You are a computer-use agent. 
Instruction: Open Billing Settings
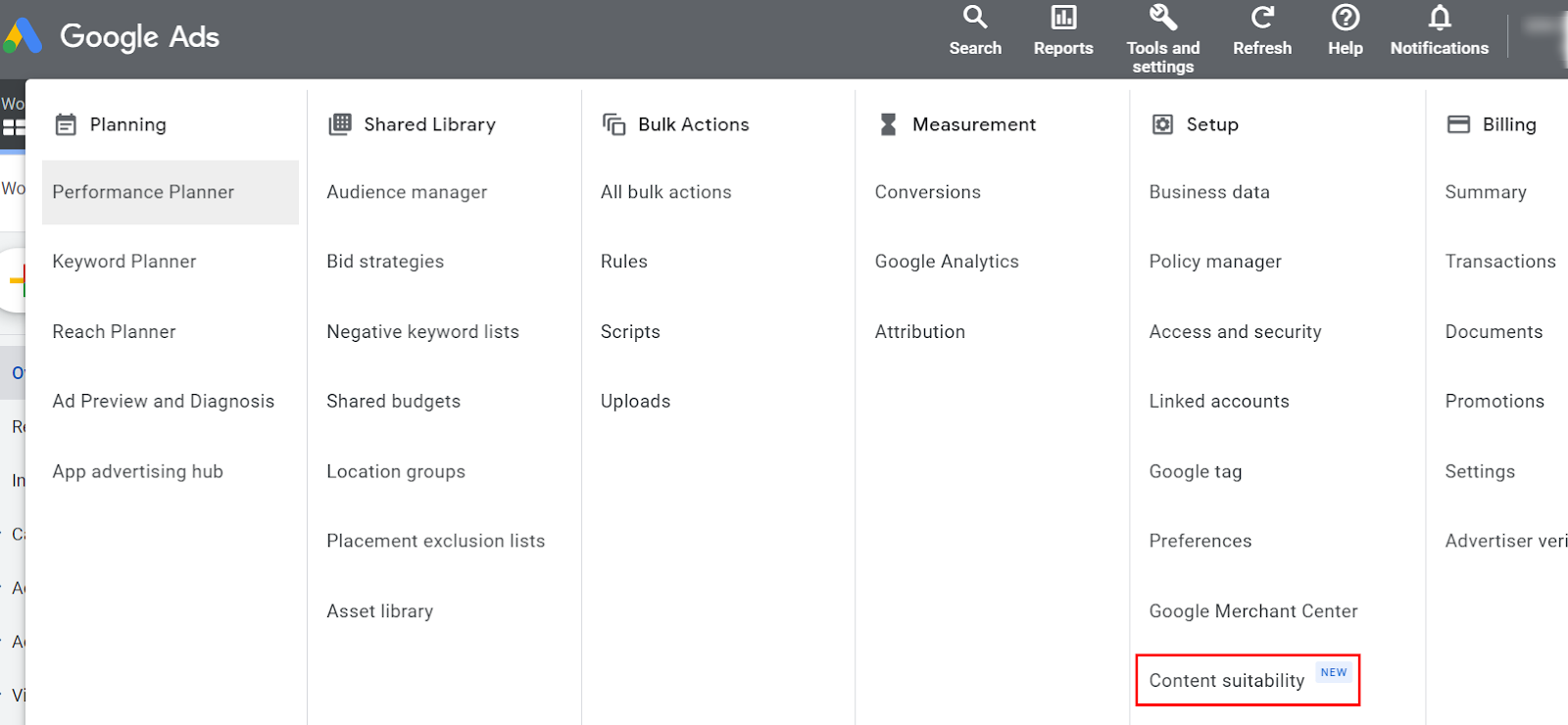pyautogui.click(x=1480, y=471)
